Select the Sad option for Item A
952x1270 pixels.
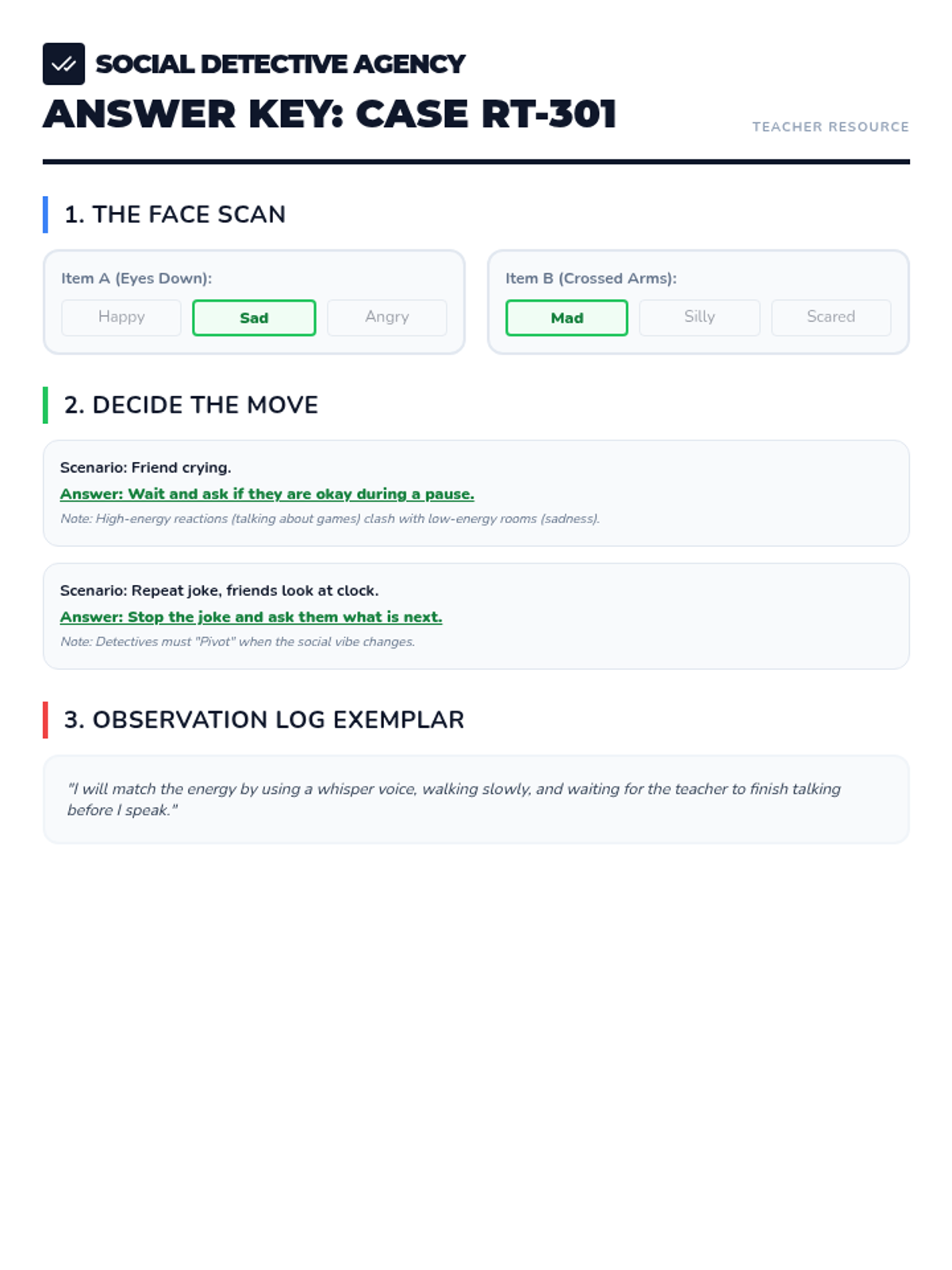pyautogui.click(x=254, y=317)
